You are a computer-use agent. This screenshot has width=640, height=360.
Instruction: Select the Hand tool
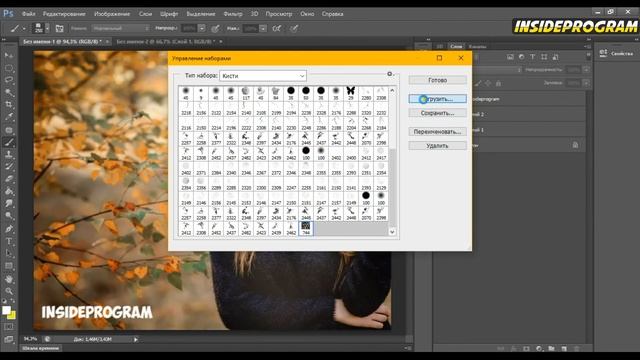[9, 279]
